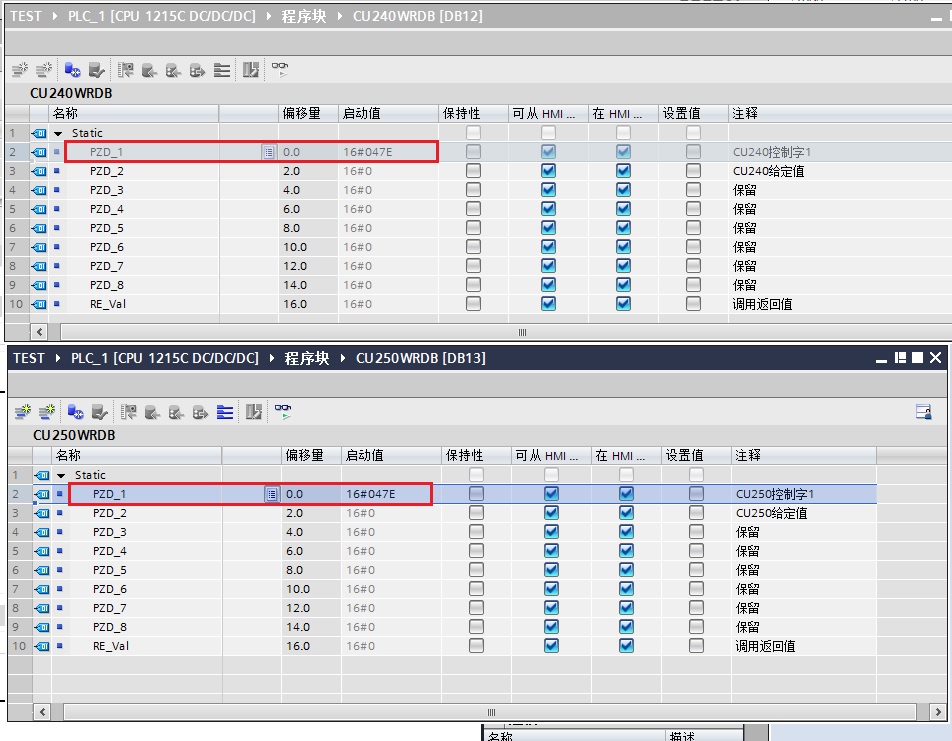Screen dimensions: 952x741
Task: Click the tag icon of RE_Val row in CU250WRDB
Action: tap(42, 646)
